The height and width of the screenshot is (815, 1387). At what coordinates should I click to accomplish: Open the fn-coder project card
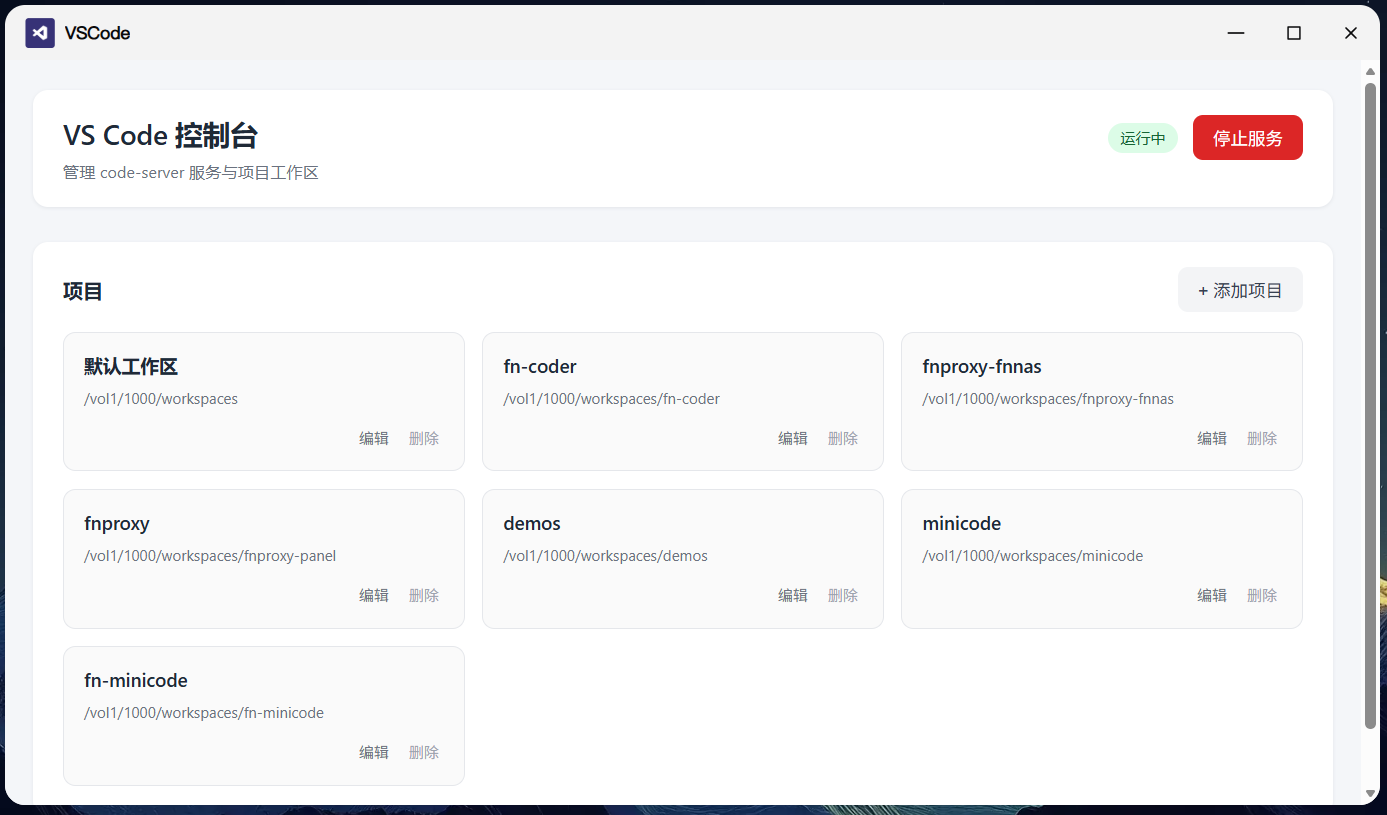(683, 401)
